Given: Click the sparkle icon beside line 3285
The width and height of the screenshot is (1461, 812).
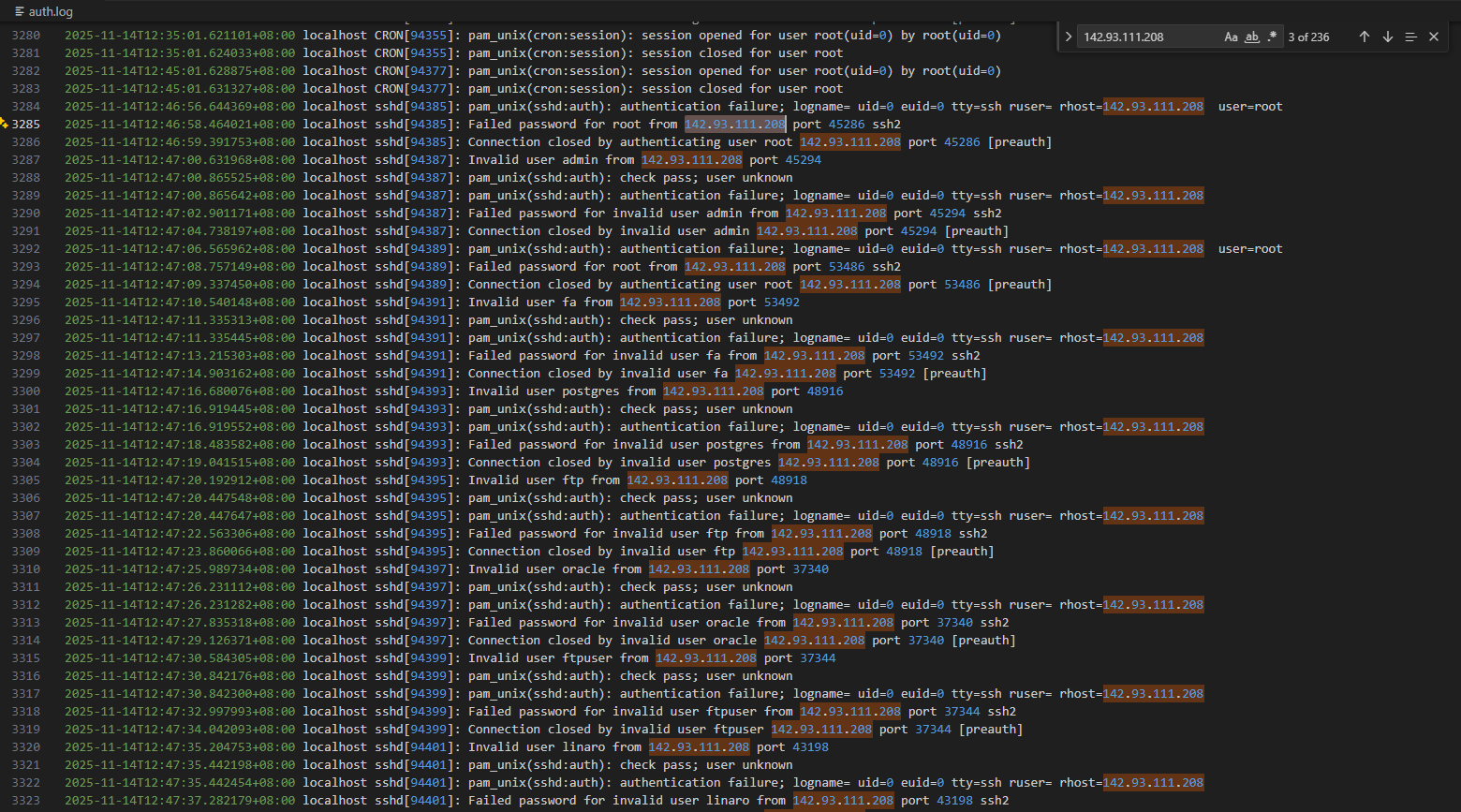Looking at the screenshot, I should click(x=4, y=124).
